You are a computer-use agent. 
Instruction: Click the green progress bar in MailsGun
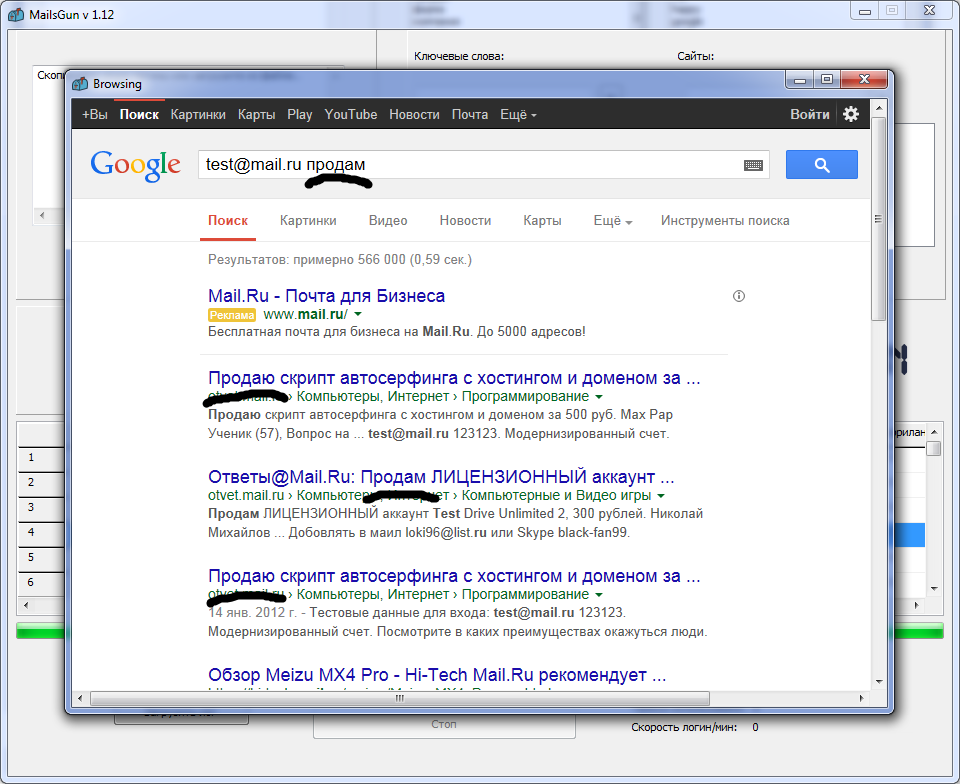pos(480,630)
